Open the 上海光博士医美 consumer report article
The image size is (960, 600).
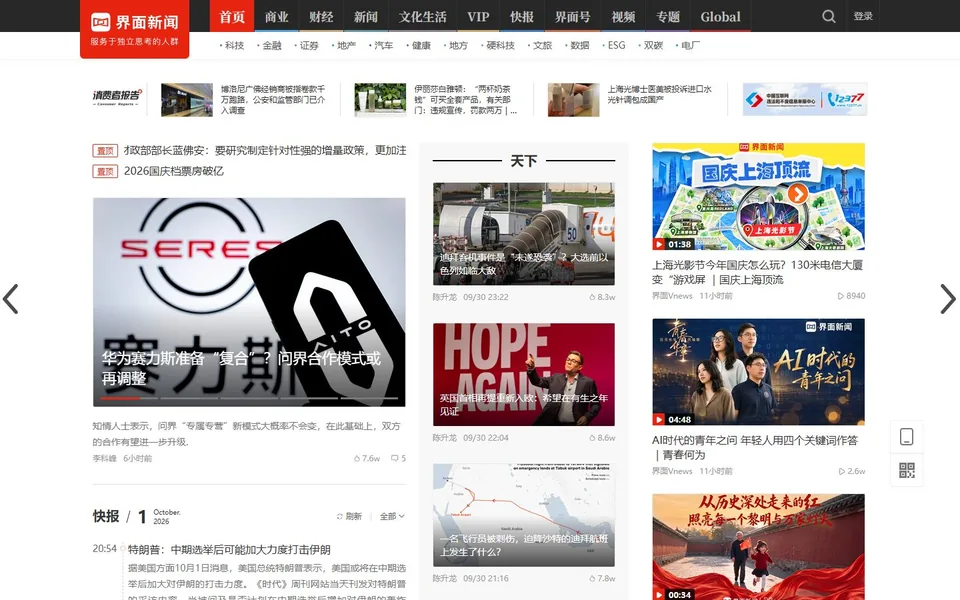coord(659,94)
